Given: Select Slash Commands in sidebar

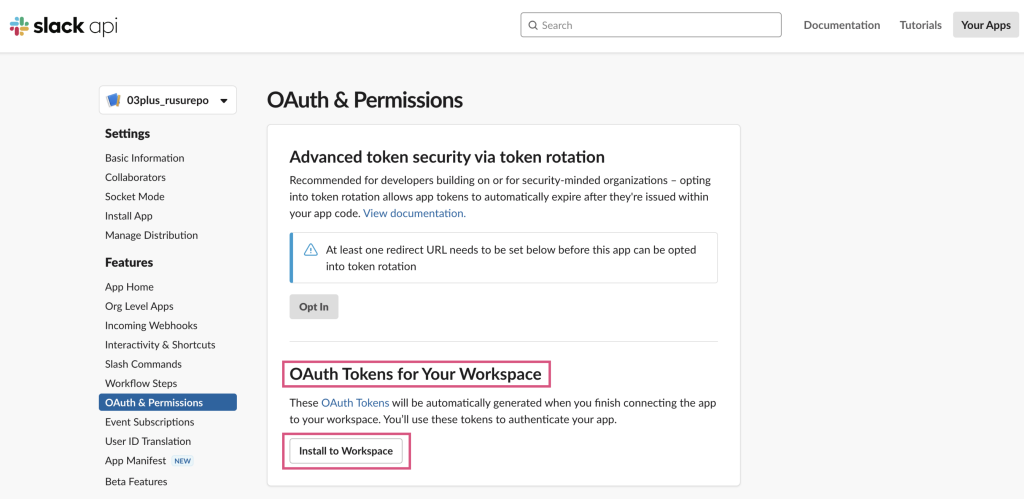Looking at the screenshot, I should 143,364.
